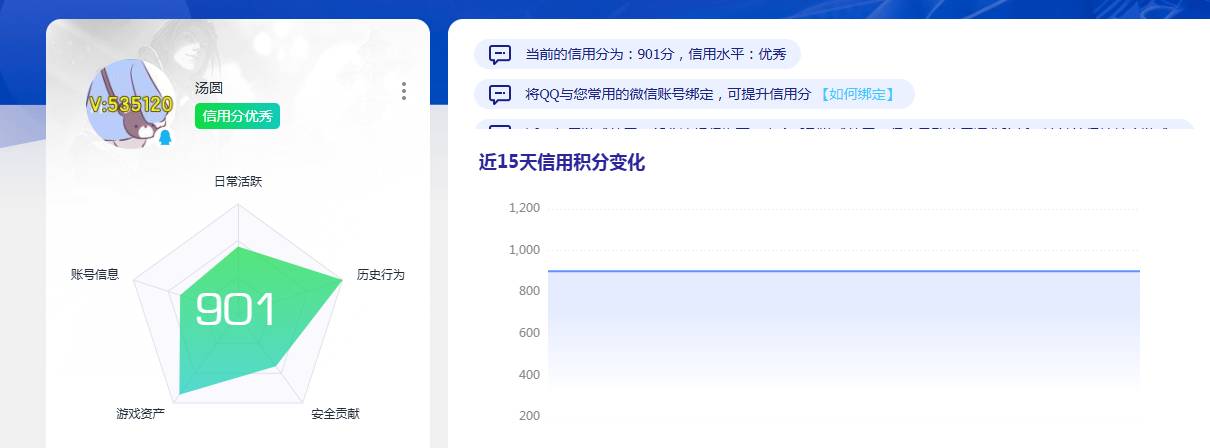Click the 安全贡献 radar label
This screenshot has height=448, width=1210.
pos(335,413)
